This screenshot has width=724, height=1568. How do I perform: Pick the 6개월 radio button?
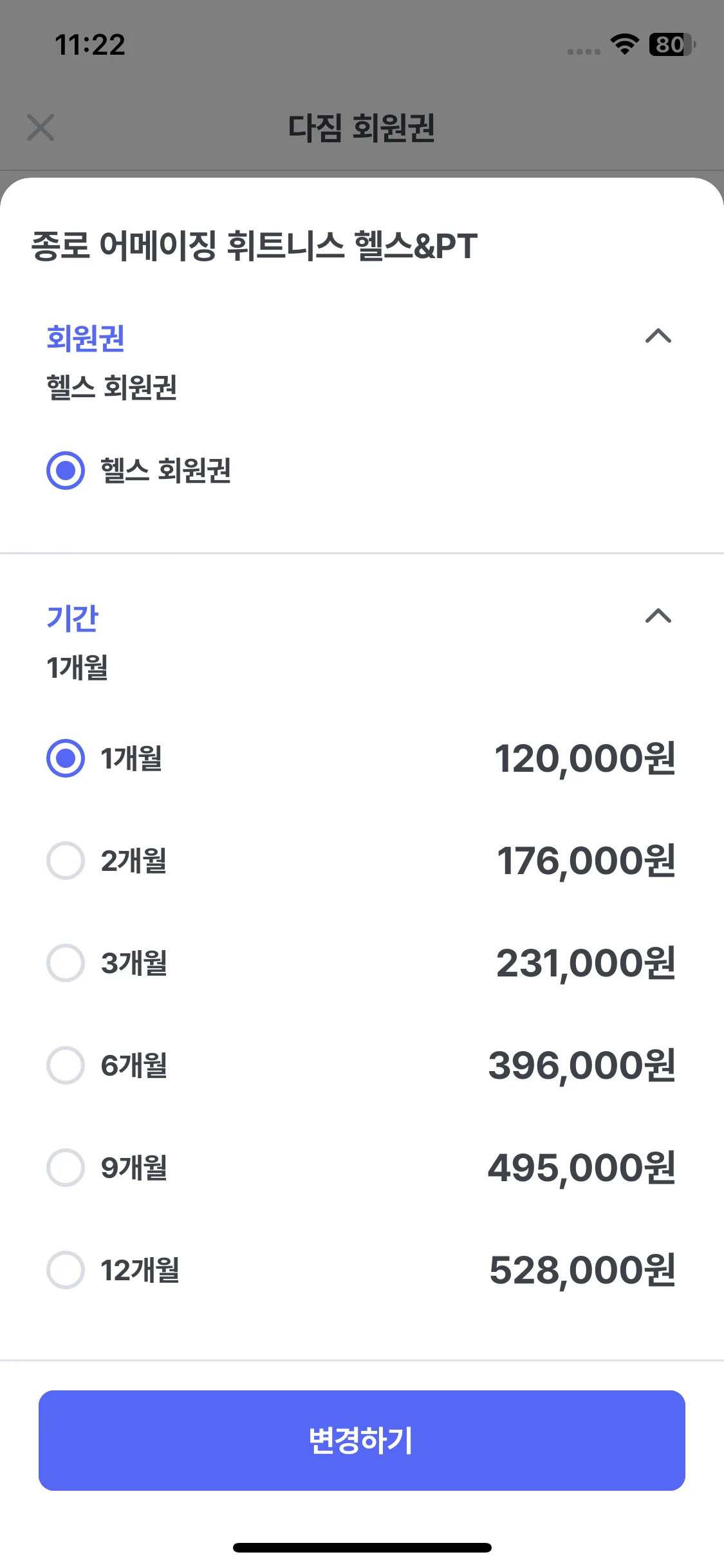[x=66, y=1065]
